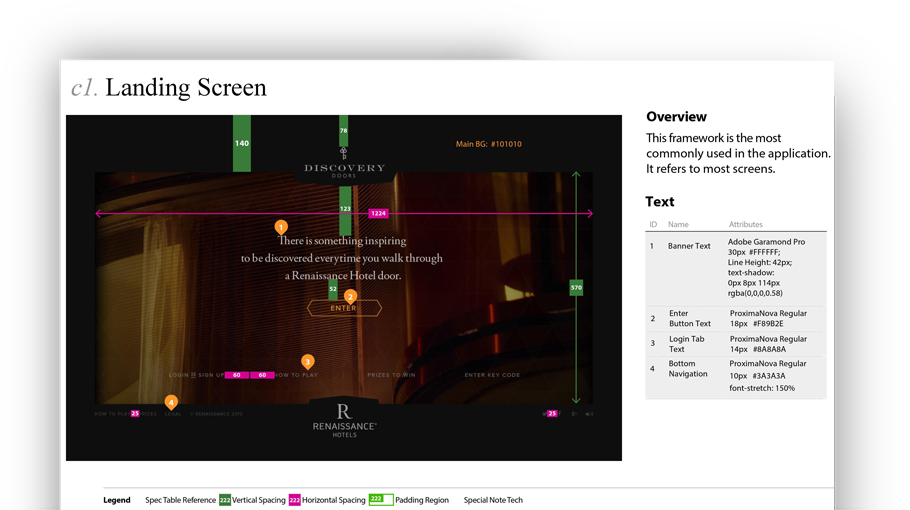This screenshot has width=910, height=510.
Task: Click the 'Overview' heading
Action: tap(676, 117)
